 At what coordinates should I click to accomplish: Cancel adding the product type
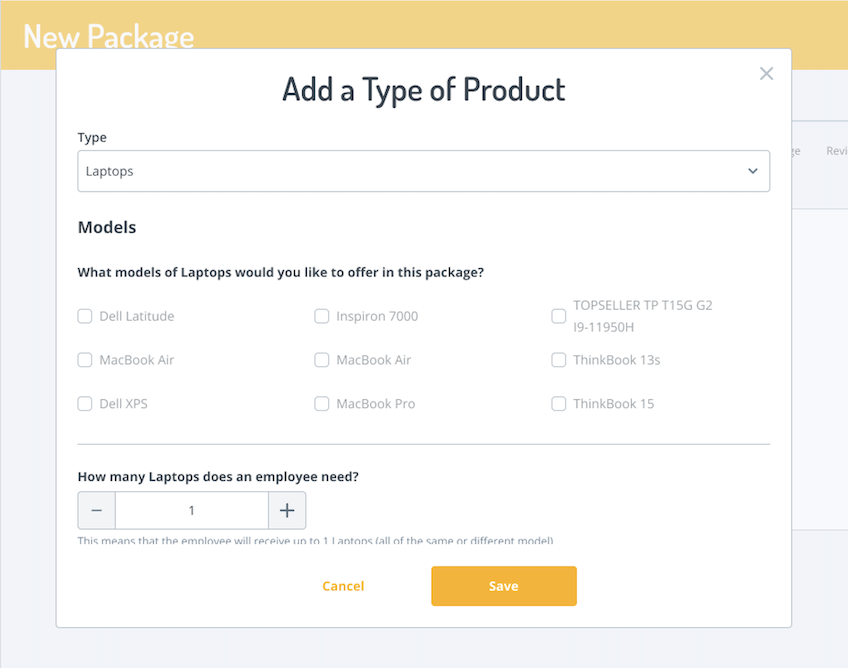343,586
